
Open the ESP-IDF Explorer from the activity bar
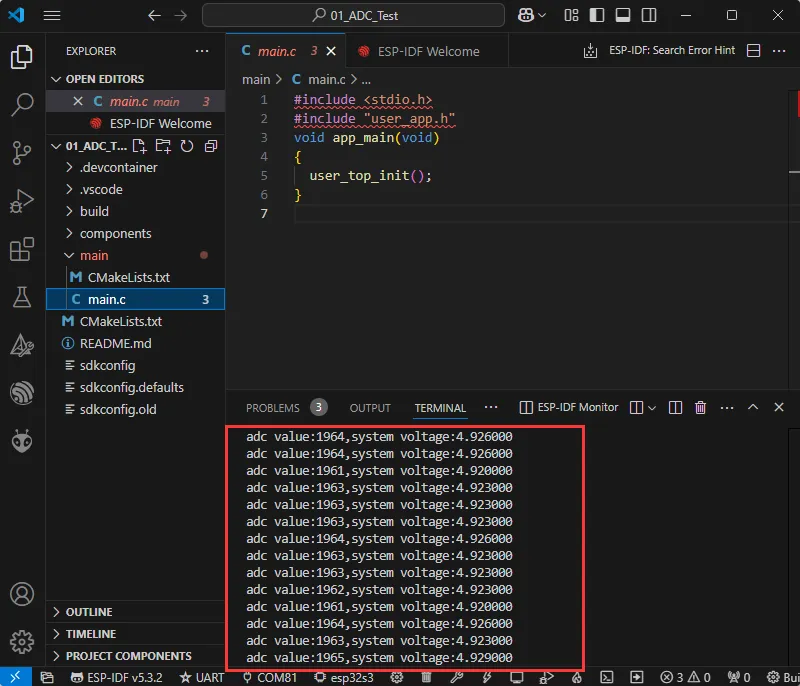(22, 393)
